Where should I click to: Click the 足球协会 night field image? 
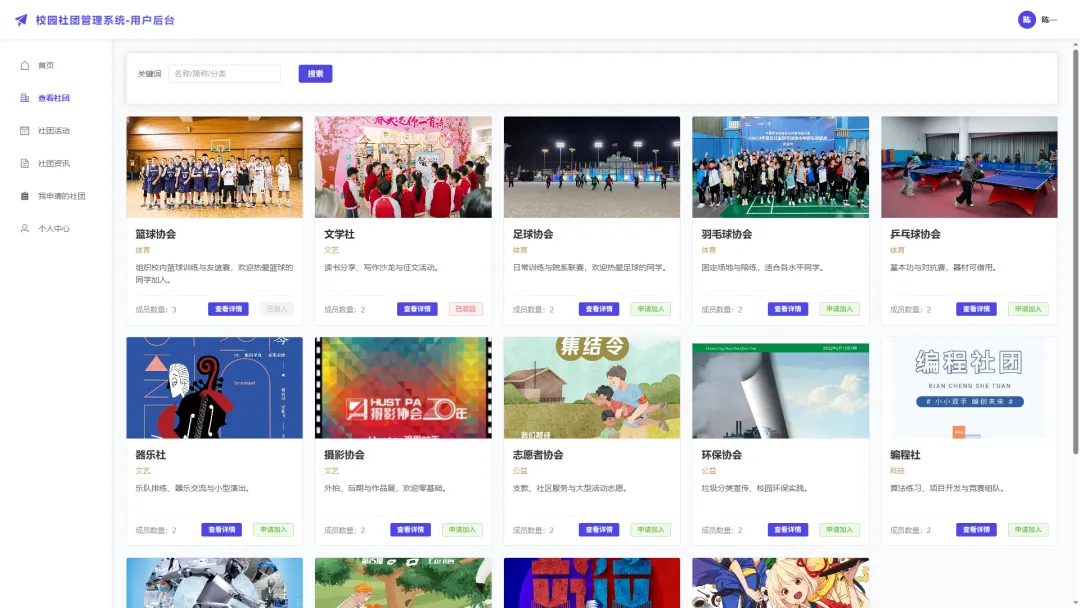click(x=592, y=167)
